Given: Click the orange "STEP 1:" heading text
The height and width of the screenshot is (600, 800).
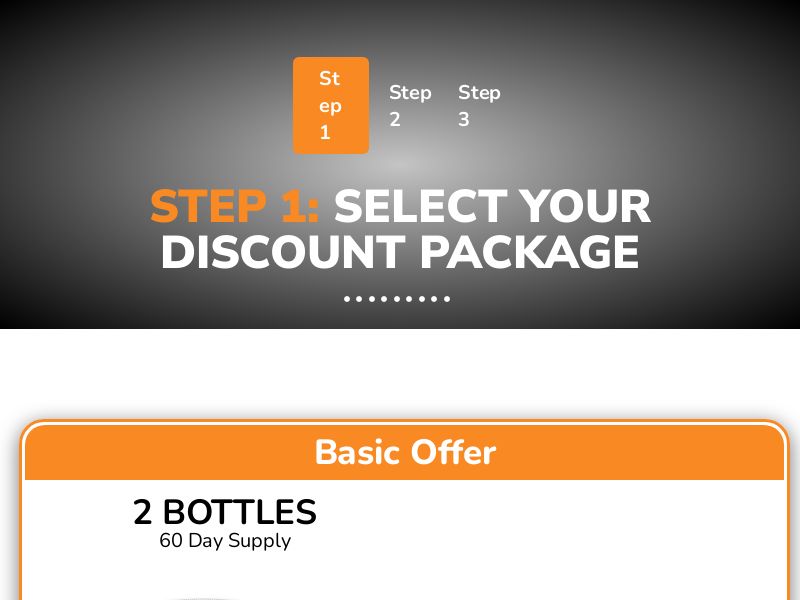Looking at the screenshot, I should [234, 207].
